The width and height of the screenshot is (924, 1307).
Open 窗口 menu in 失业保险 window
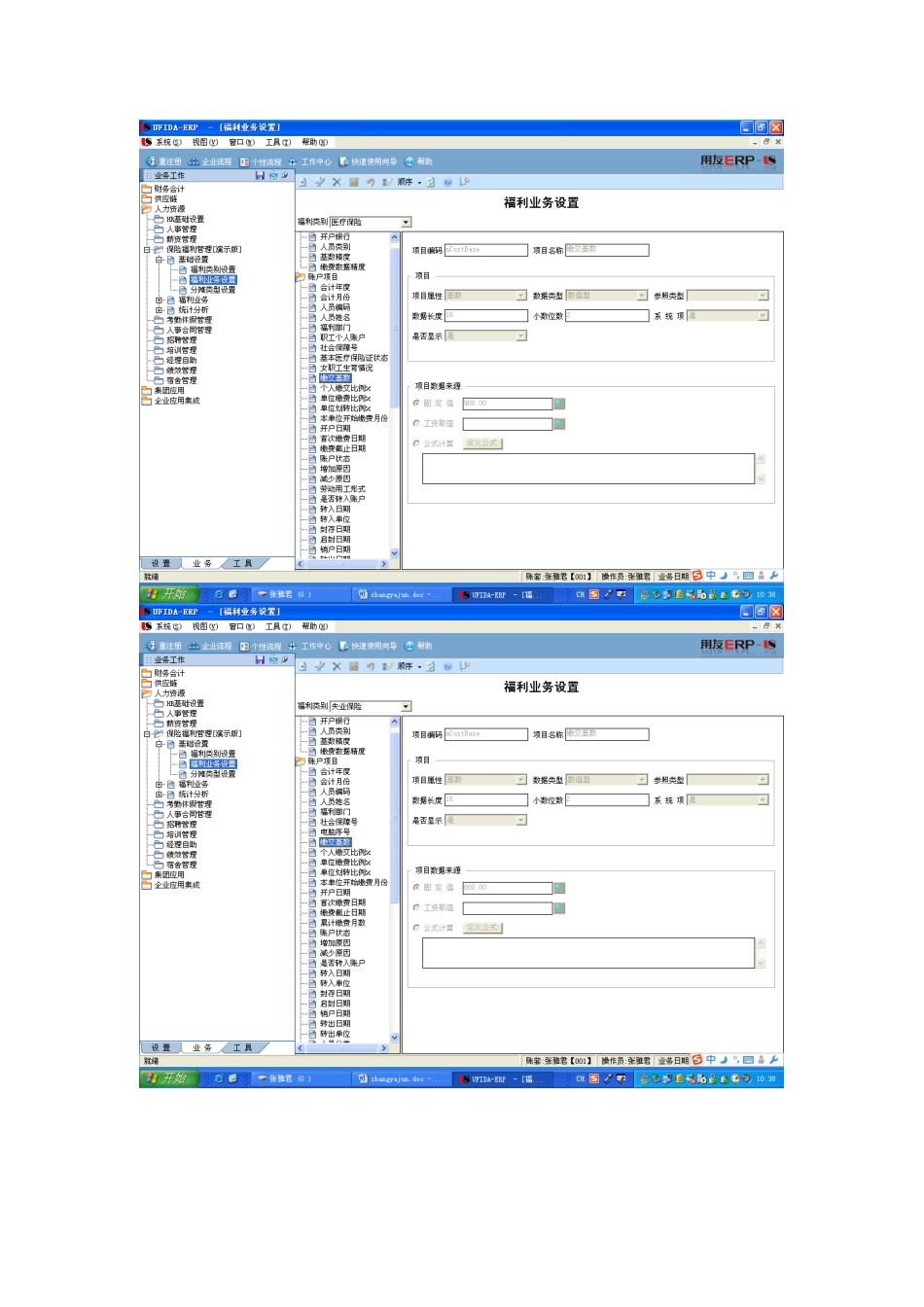click(241, 626)
